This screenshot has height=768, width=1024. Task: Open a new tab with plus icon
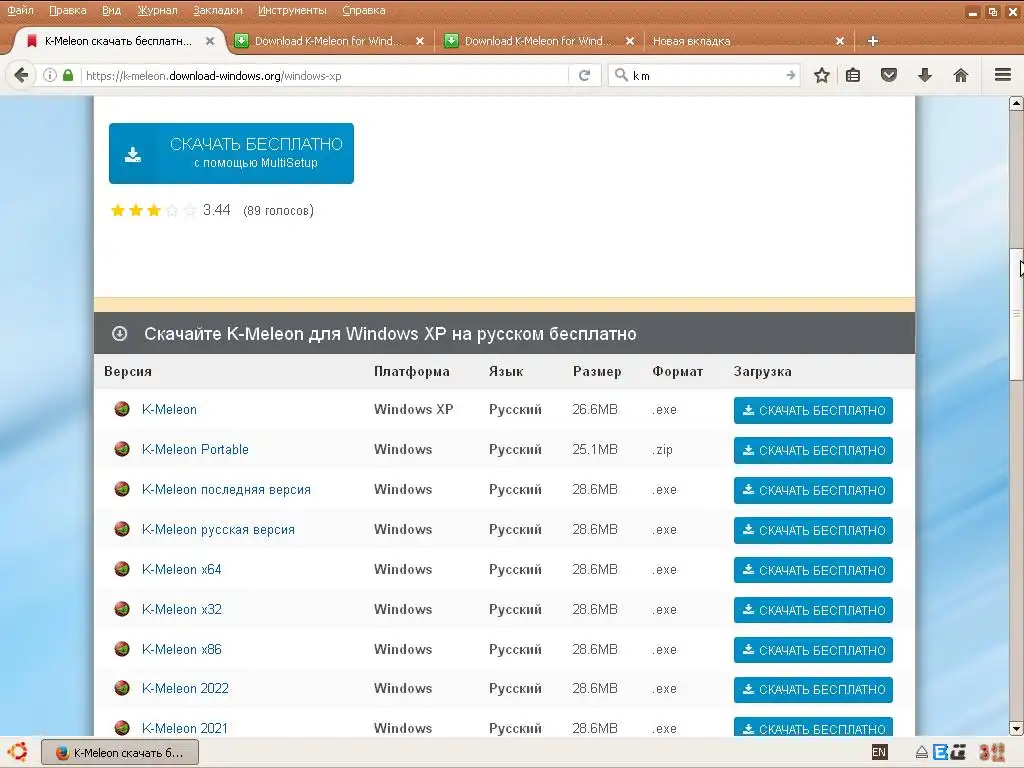[x=872, y=41]
